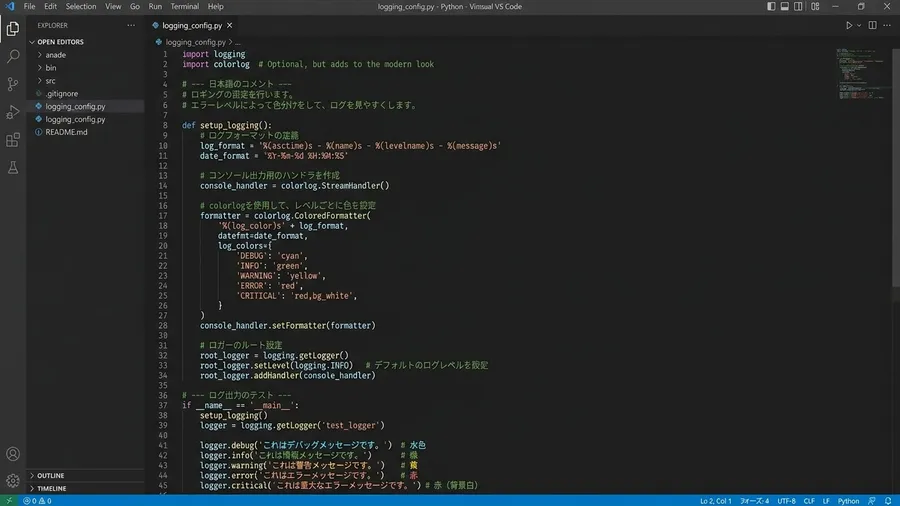Screen dimensions: 900x506
Task: Click the Ln 2, Col 1 cursor position
Action: [716, 501]
